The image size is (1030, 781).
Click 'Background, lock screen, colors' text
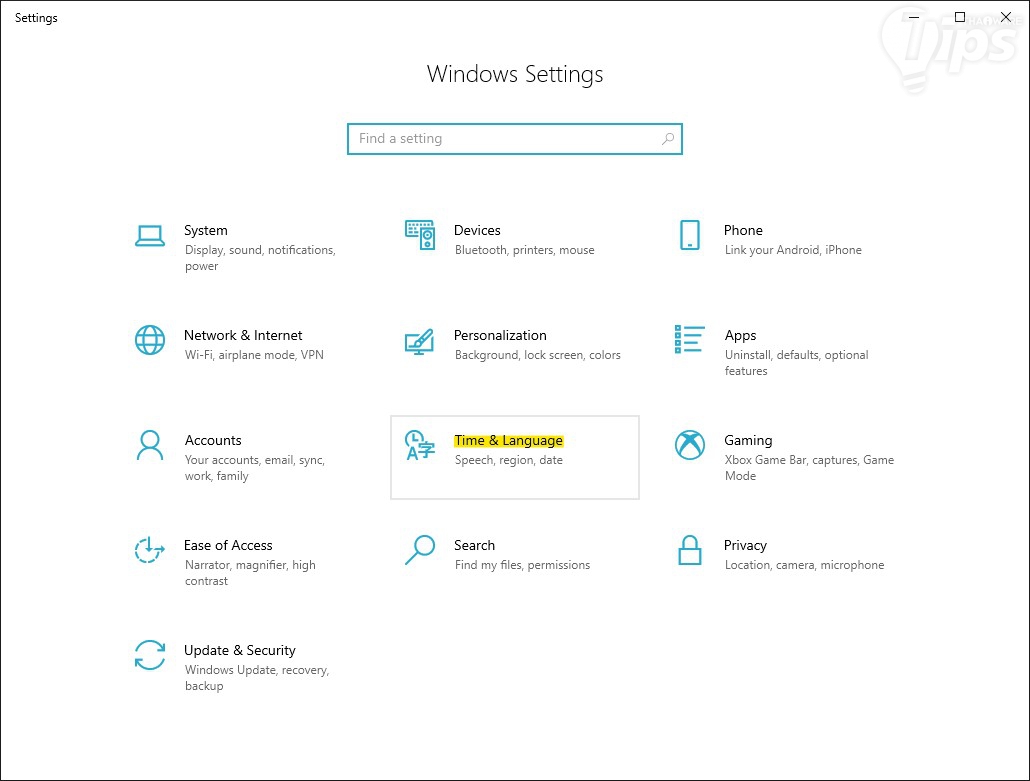[x=537, y=355]
